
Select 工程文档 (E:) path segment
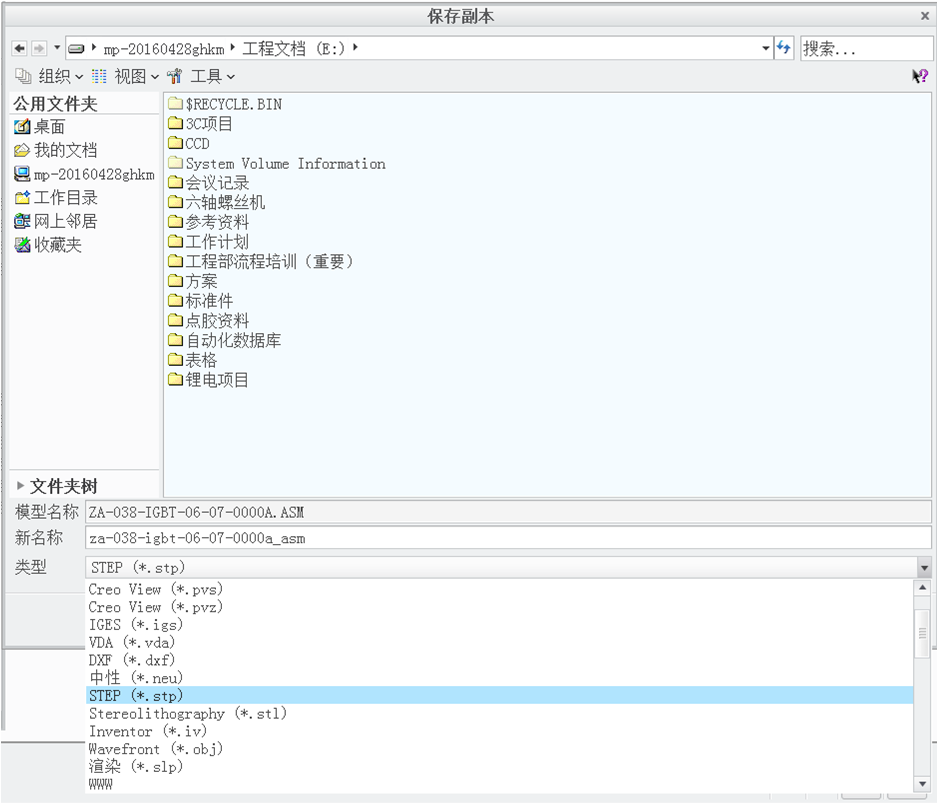(x=294, y=48)
